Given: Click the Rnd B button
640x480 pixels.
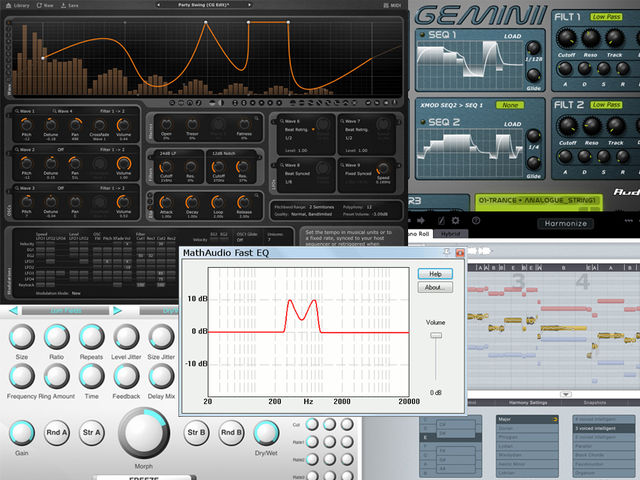Looking at the screenshot, I should [x=231, y=433].
